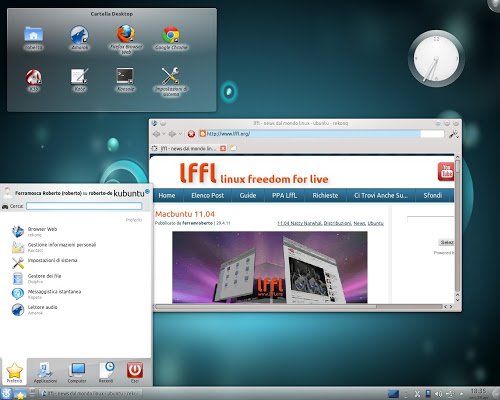Viewport: 500px width, 400px height.
Task: Stop loading the page in rekonq
Action: click(191, 134)
